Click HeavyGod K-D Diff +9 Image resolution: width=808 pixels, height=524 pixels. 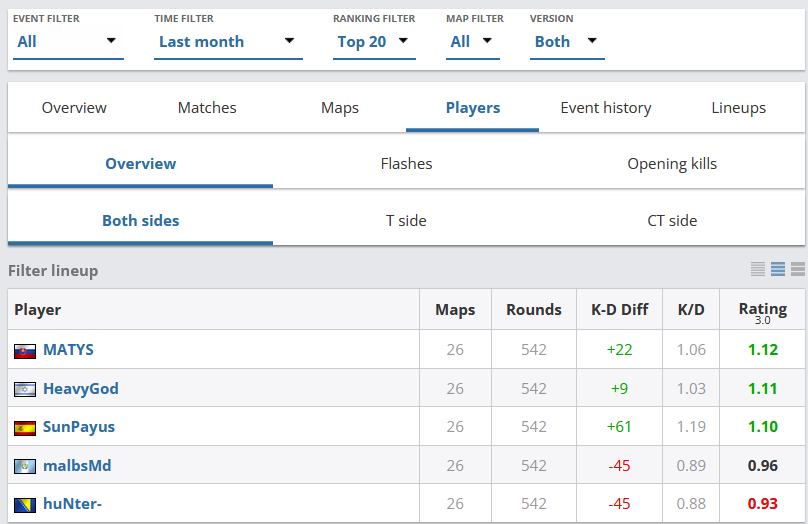click(619, 388)
